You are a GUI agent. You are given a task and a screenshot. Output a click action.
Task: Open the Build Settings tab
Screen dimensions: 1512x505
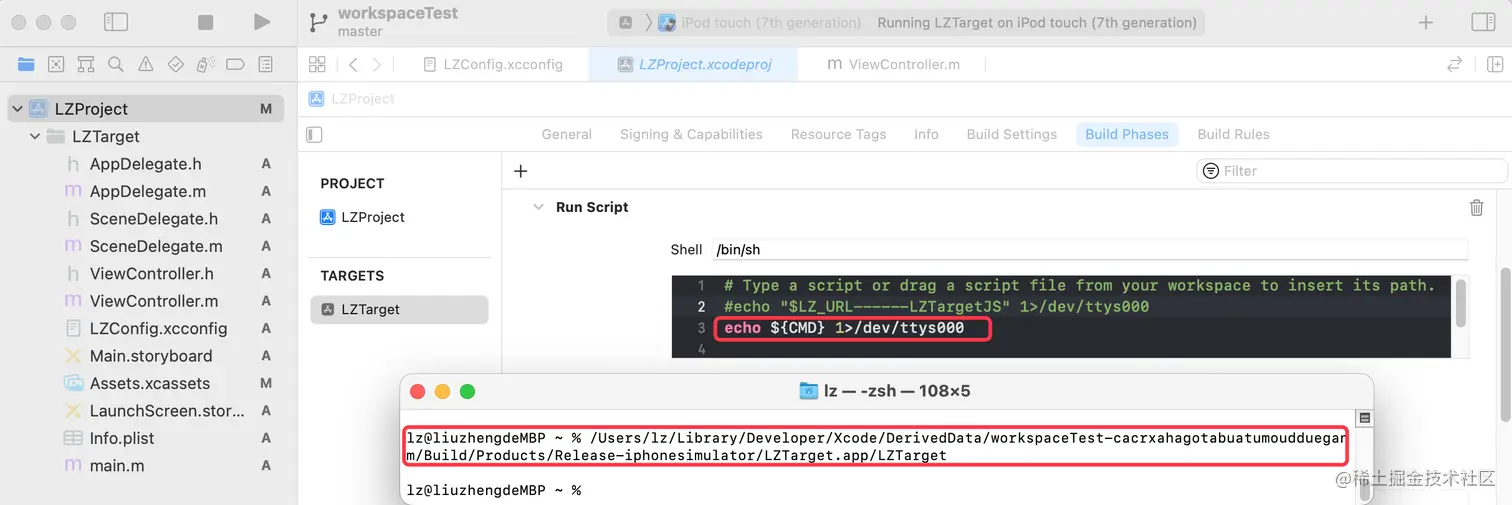tap(1011, 134)
